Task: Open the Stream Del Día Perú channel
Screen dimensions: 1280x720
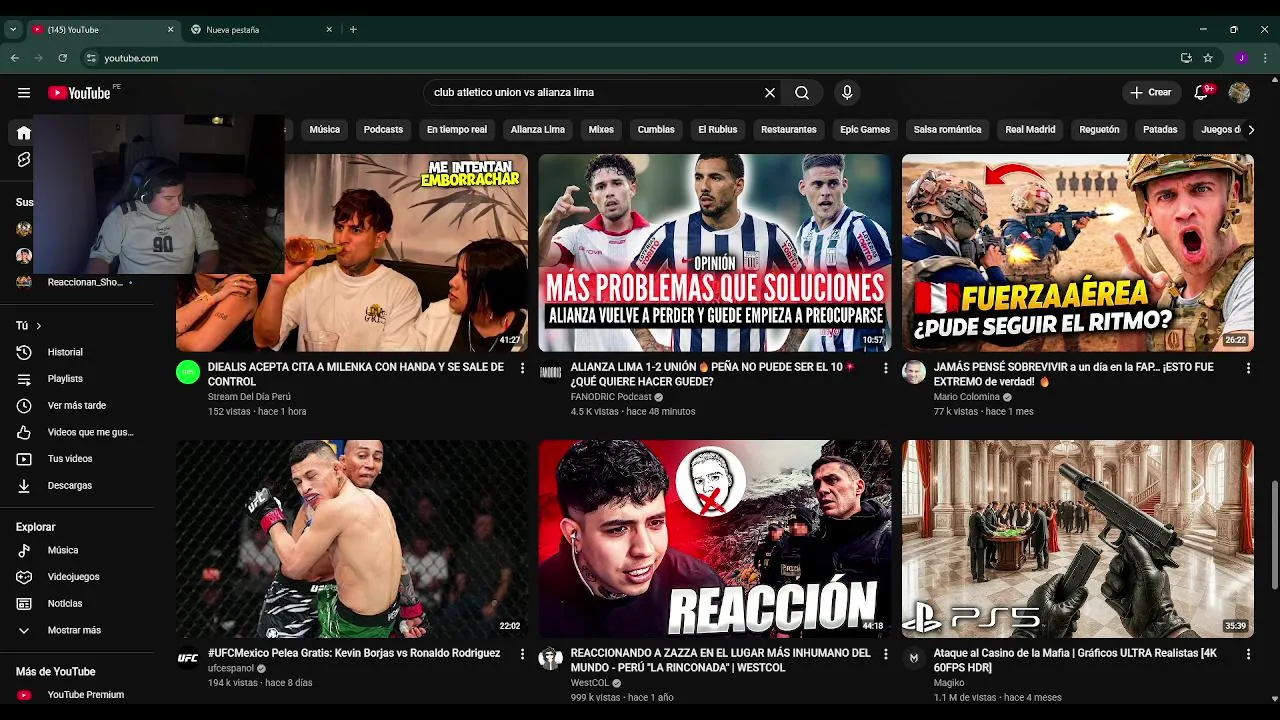Action: tap(249, 397)
